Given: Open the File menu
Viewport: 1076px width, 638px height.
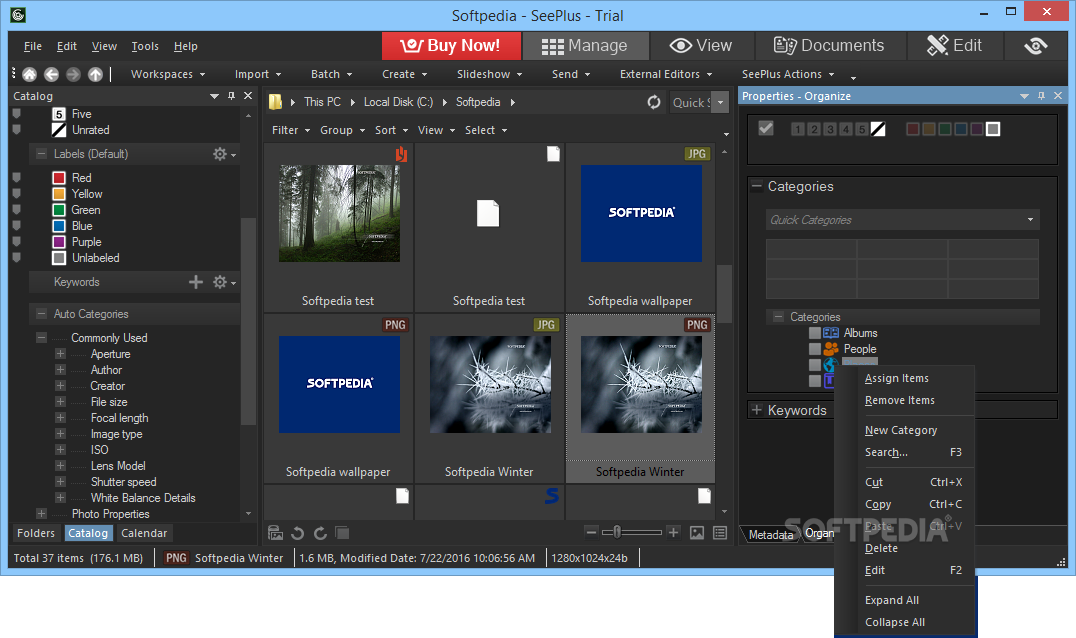Looking at the screenshot, I should (x=33, y=46).
